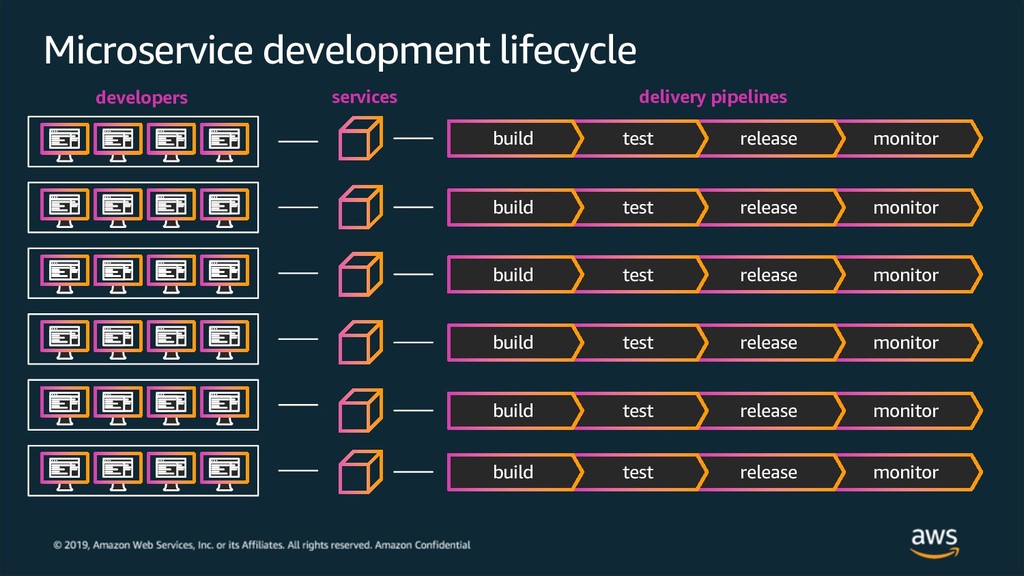Click last developer monitor in second row
The width and height of the screenshot is (1024, 576).
[225, 208]
